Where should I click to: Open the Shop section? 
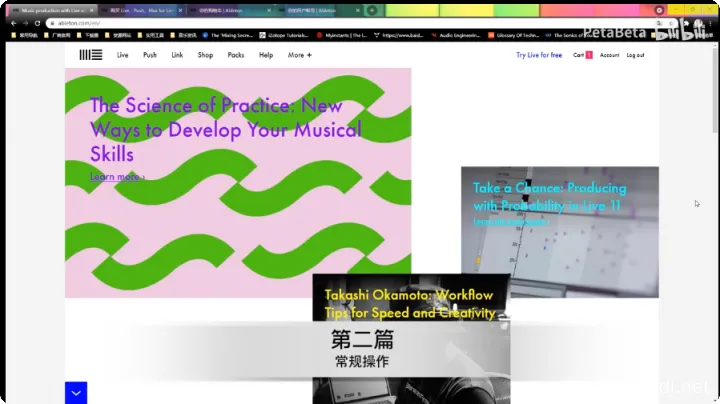click(x=205, y=55)
